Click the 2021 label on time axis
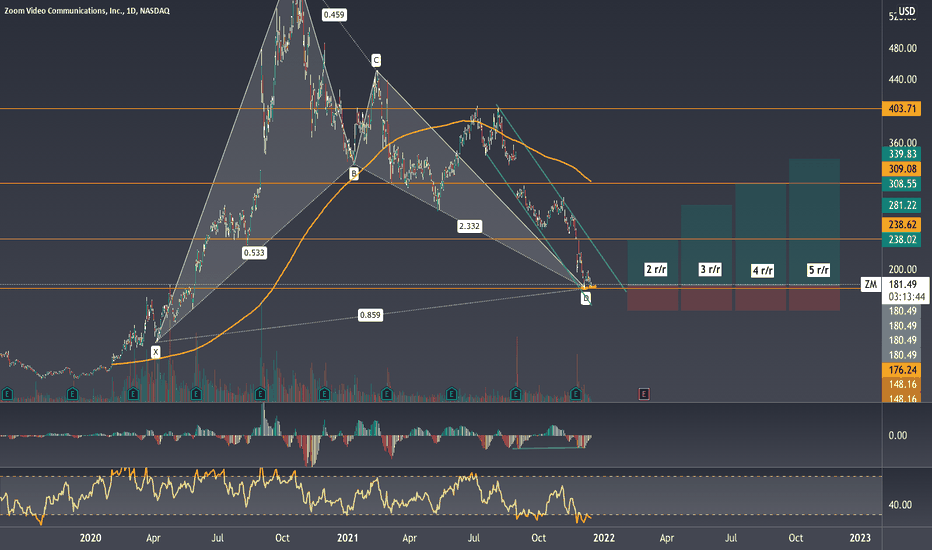This screenshot has width=932, height=550. [x=348, y=538]
